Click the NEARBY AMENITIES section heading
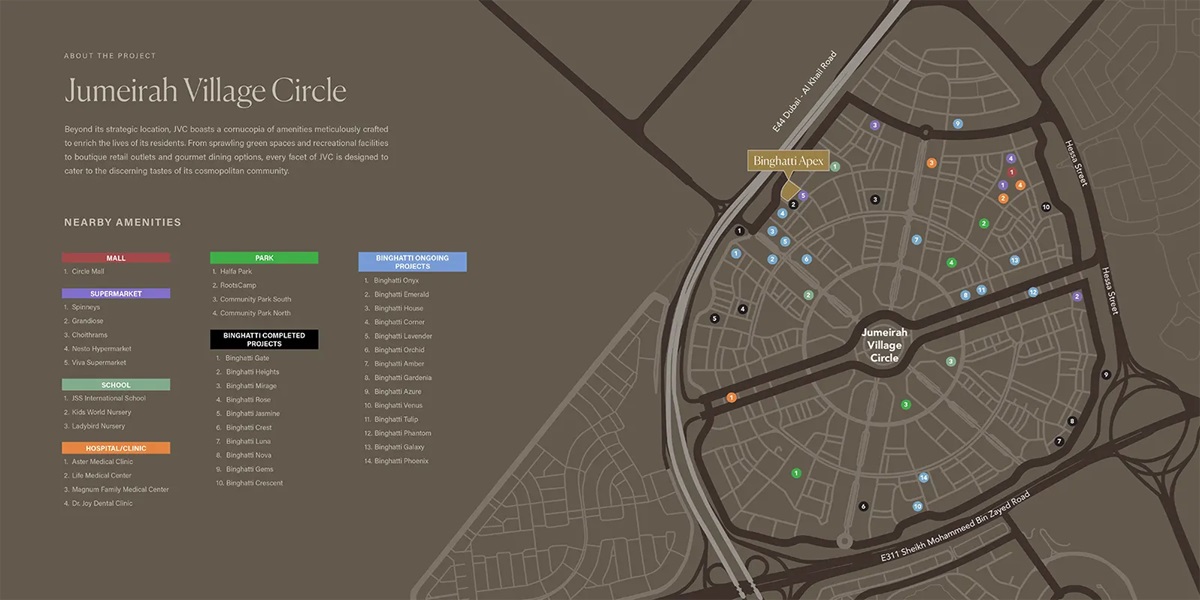The width and height of the screenshot is (1200, 600). 123,222
